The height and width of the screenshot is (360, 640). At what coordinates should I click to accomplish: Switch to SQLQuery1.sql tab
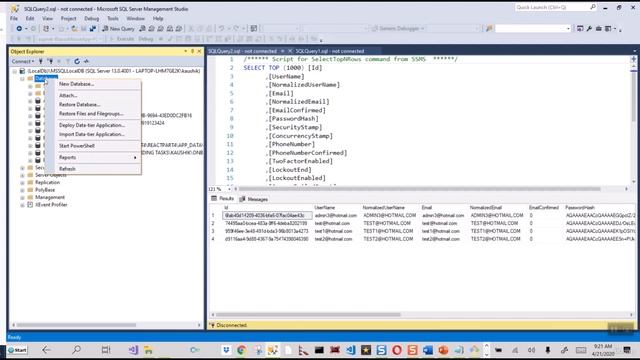330,51
